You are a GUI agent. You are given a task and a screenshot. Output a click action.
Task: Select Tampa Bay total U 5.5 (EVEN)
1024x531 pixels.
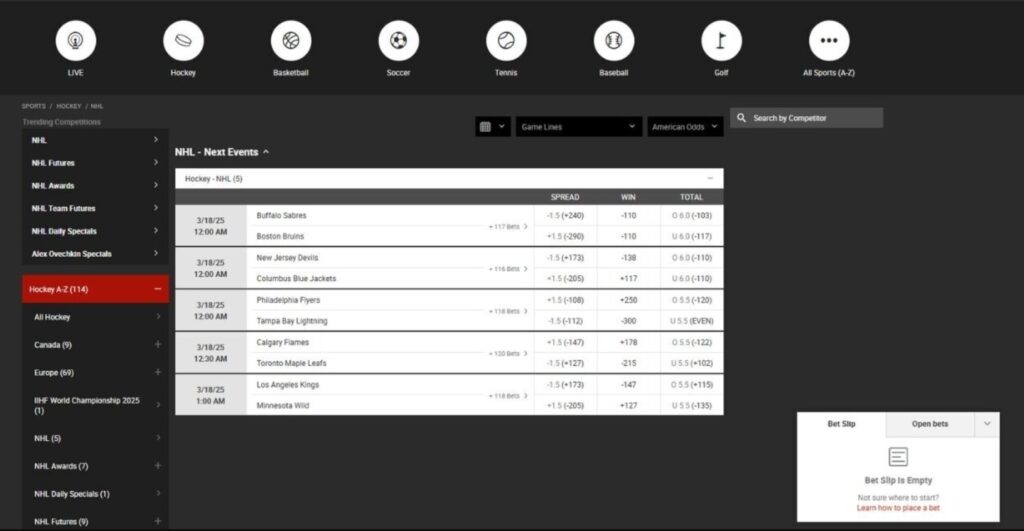coord(692,321)
